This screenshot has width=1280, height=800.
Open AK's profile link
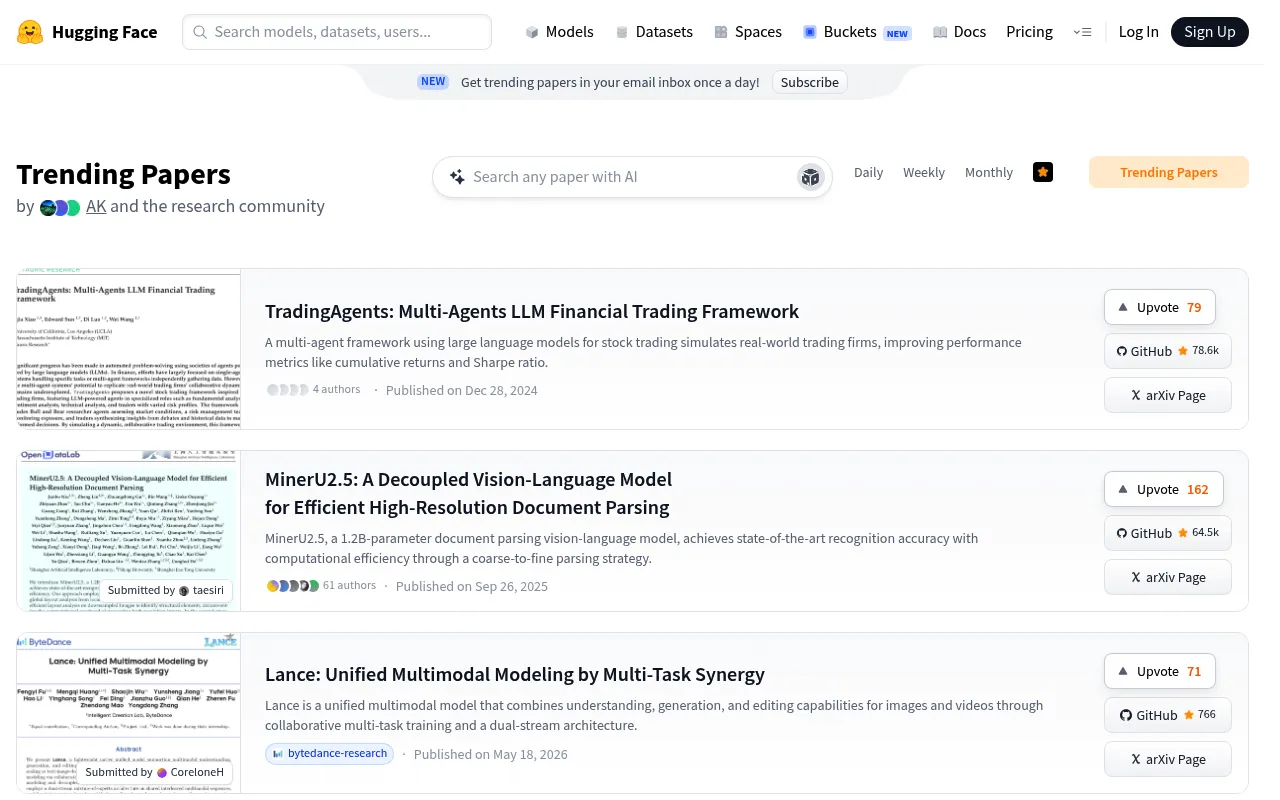(96, 206)
